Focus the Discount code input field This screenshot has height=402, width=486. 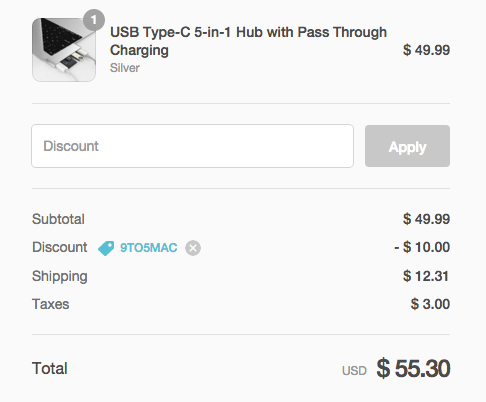point(193,146)
